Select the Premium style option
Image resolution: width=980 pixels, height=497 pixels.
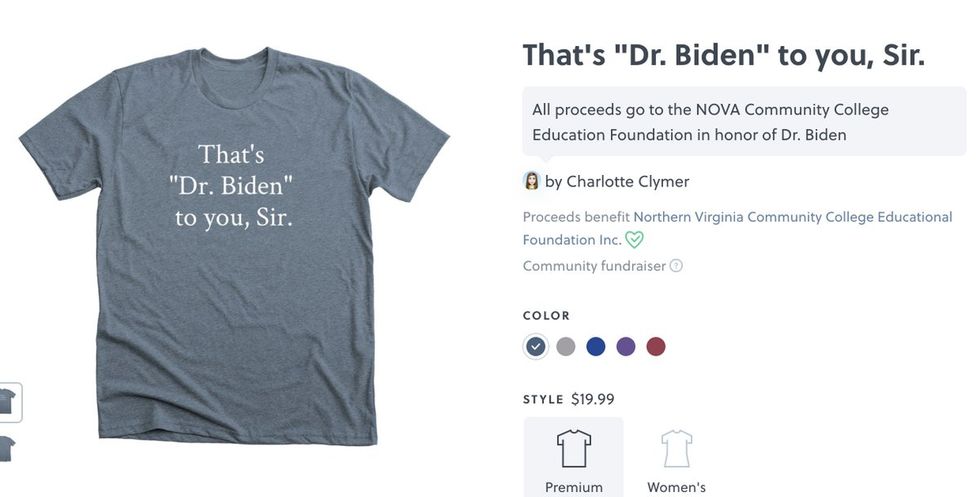[x=574, y=487]
